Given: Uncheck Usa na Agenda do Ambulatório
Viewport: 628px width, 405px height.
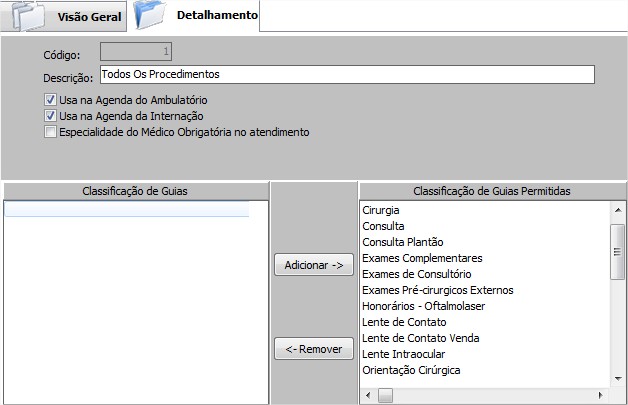Looking at the screenshot, I should pos(51,100).
